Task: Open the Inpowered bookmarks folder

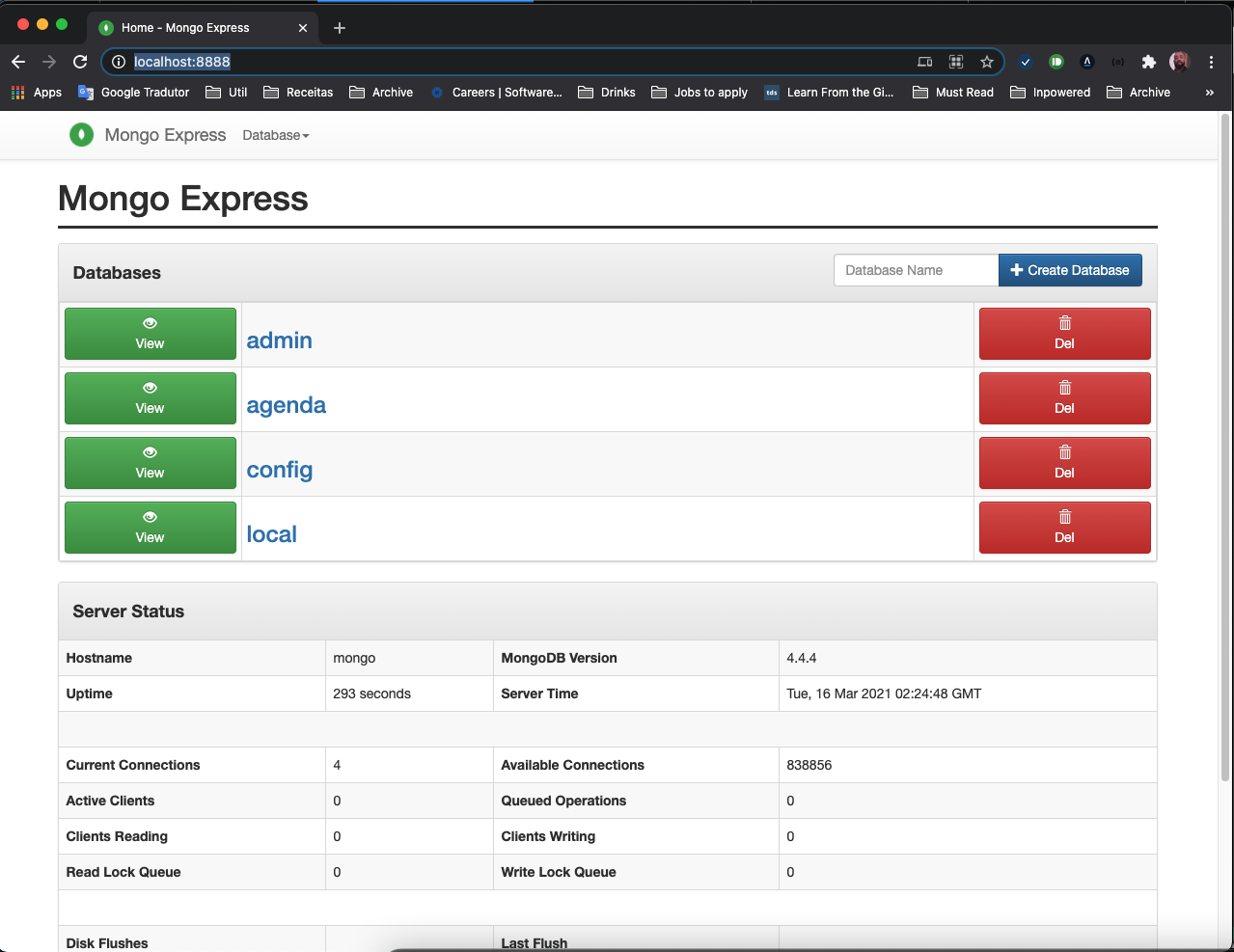Action: coord(1050,93)
